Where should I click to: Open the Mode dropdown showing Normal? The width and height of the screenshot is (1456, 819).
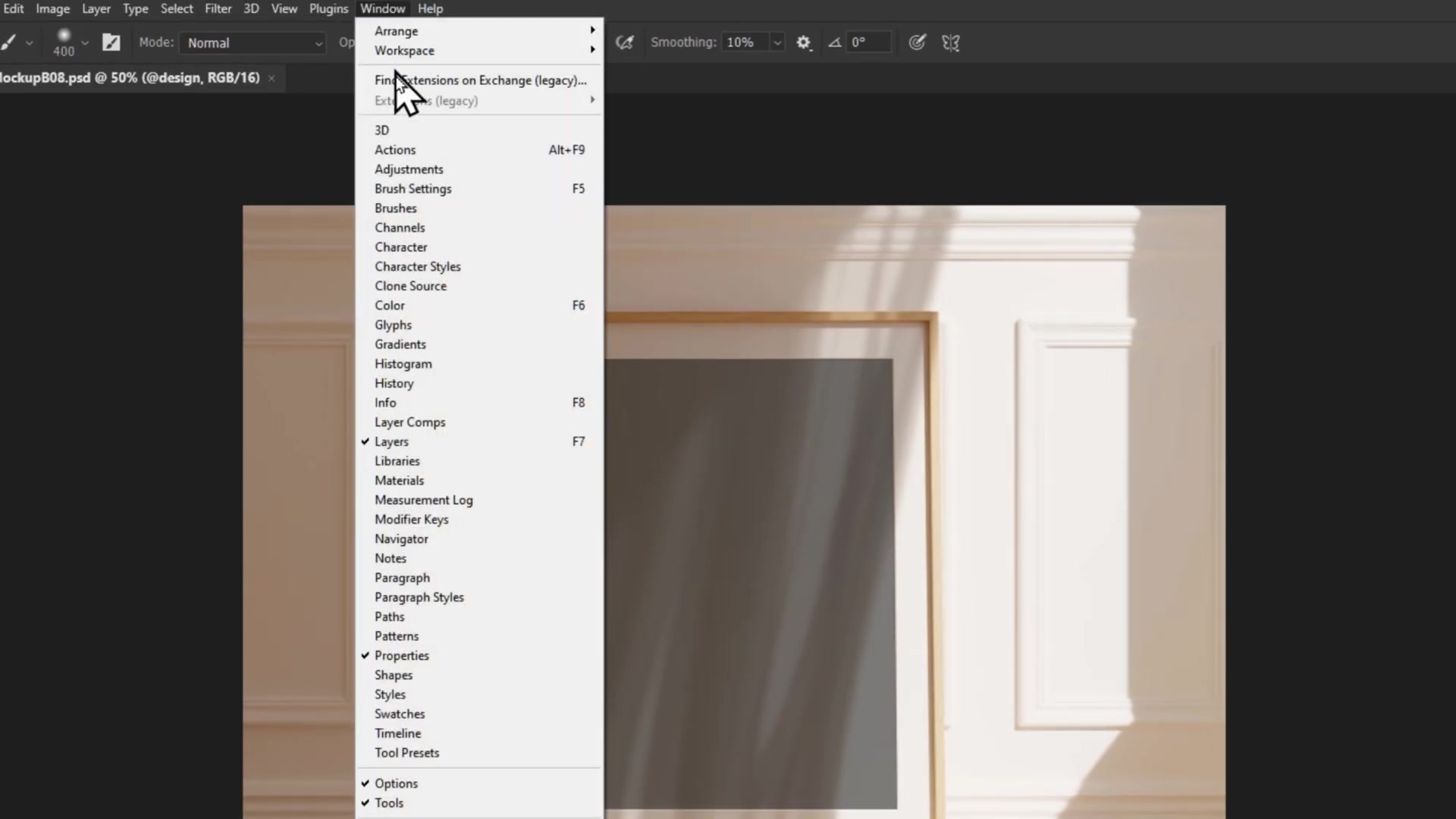coord(253,43)
